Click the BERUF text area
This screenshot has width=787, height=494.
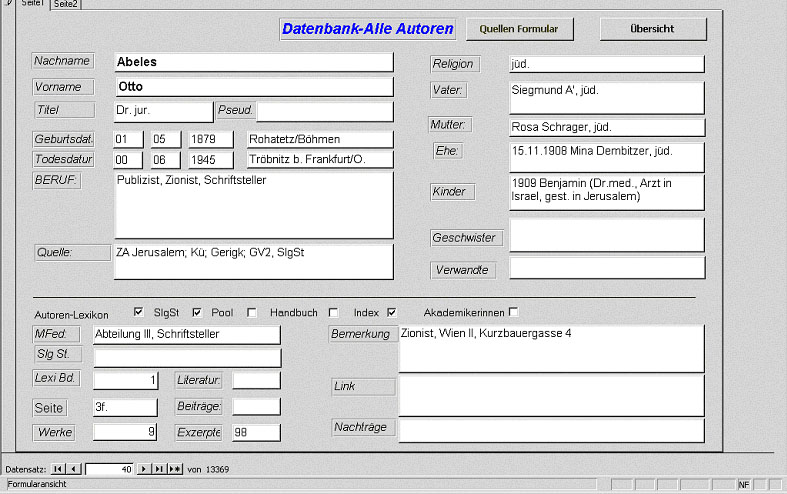(x=253, y=205)
